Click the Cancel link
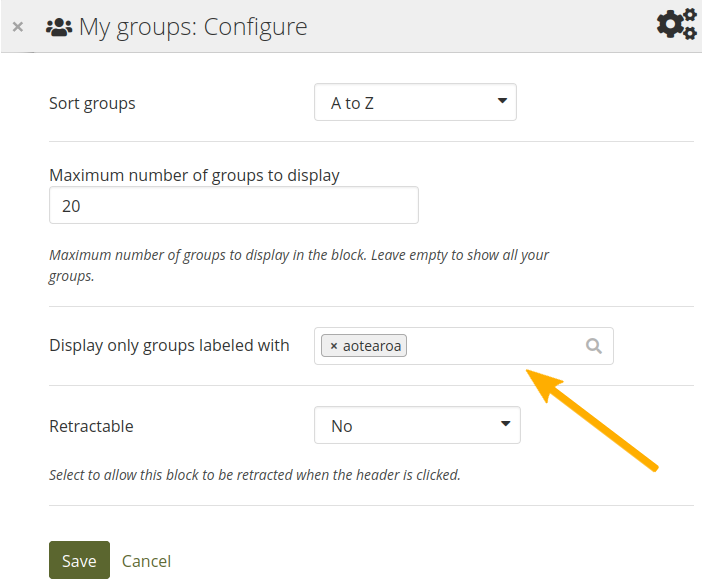This screenshot has height=586, width=702. point(146,561)
